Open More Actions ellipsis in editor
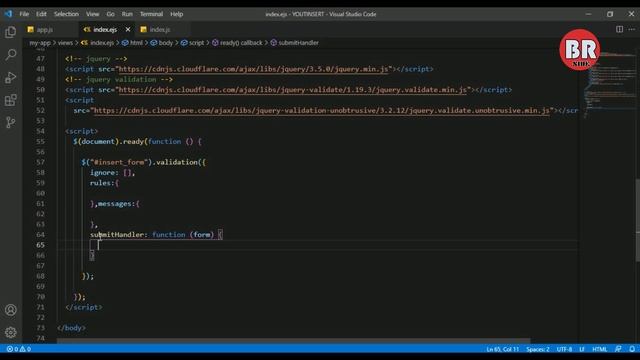 [631, 29]
